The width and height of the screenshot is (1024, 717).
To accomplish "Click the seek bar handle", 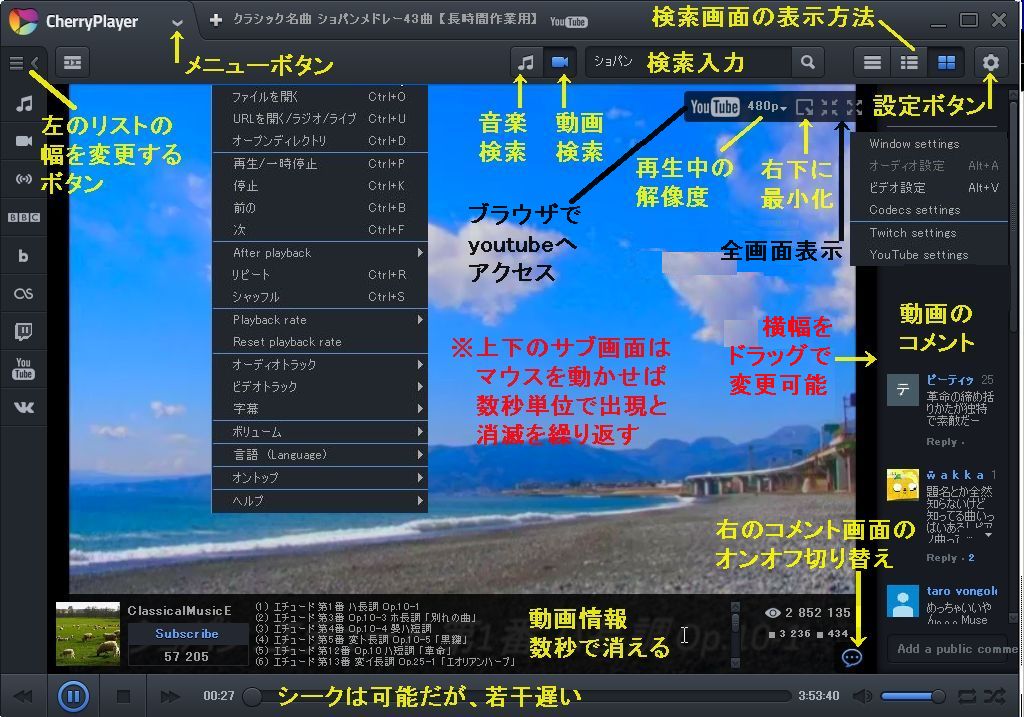I will click(251, 697).
